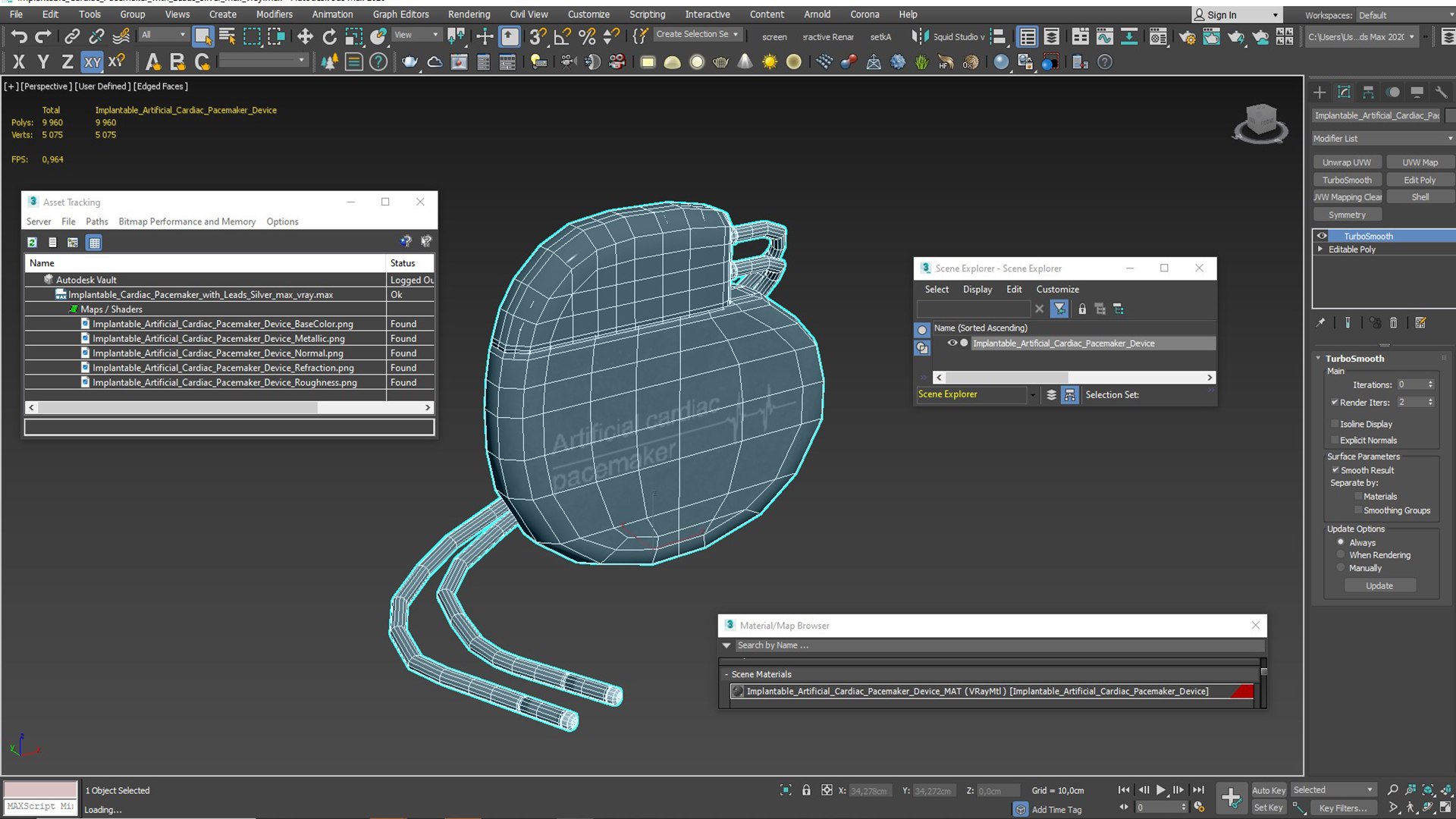Open the Modifier List dropdown
1456x819 pixels.
pyautogui.click(x=1383, y=138)
